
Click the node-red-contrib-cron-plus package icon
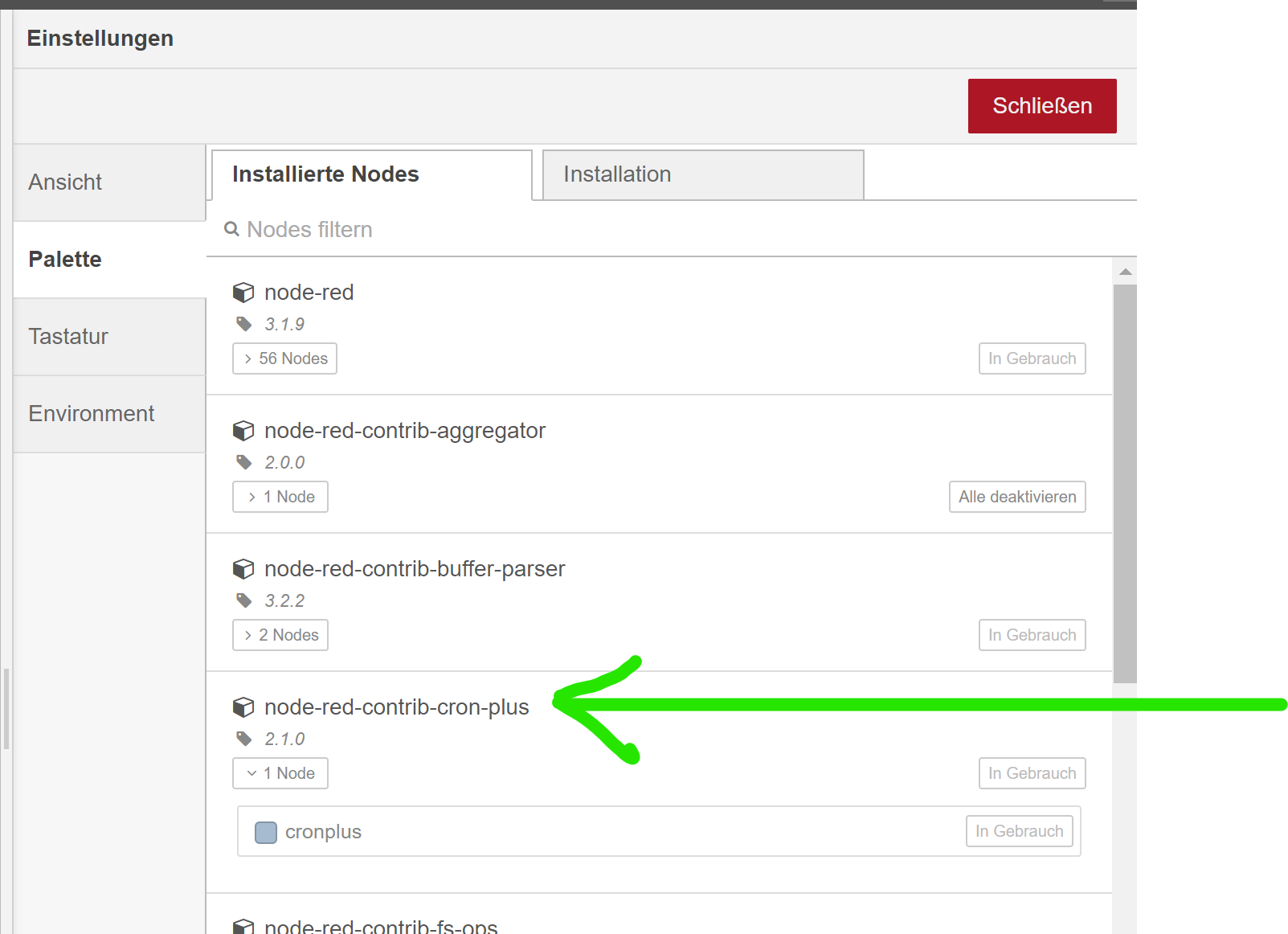(243, 707)
